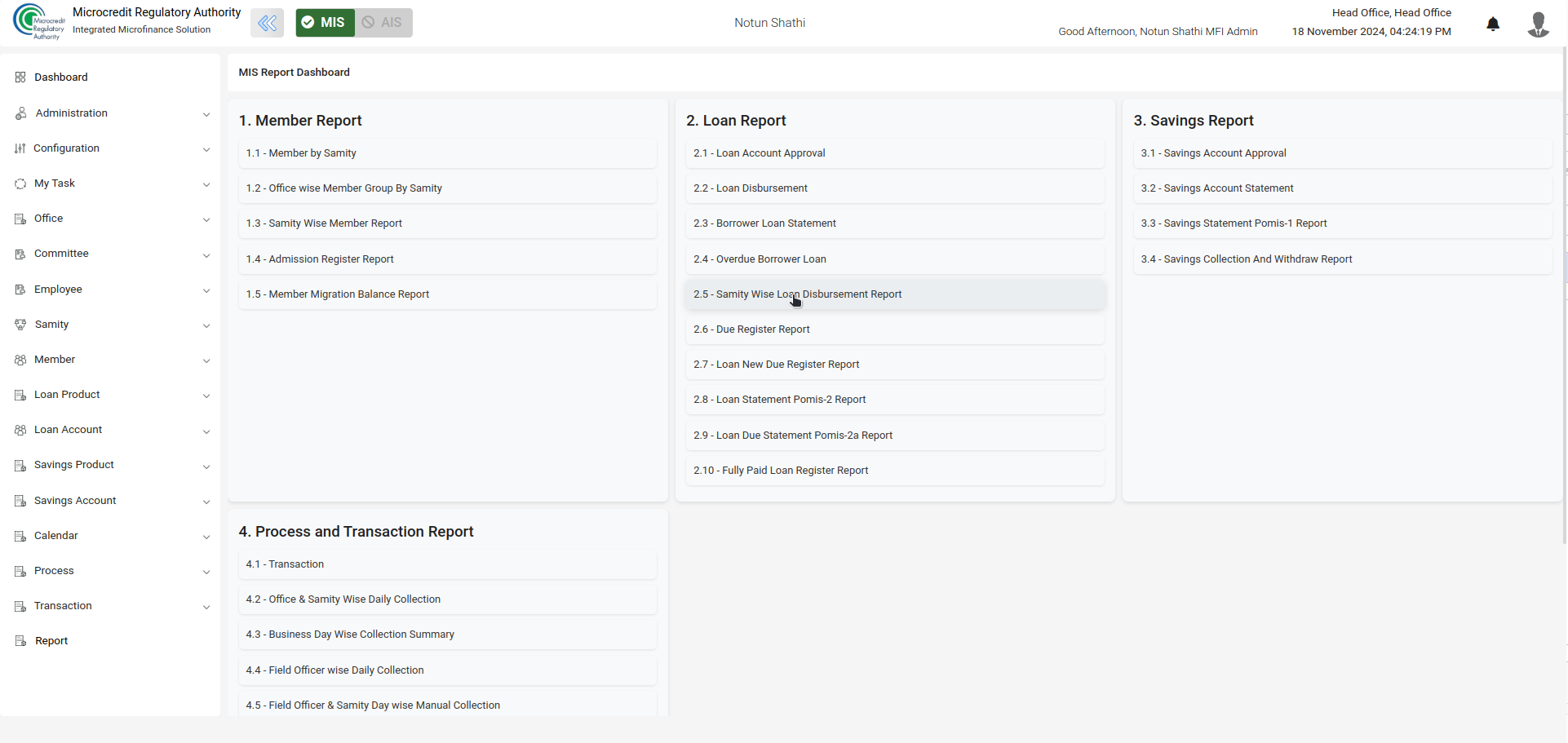Image resolution: width=1568 pixels, height=743 pixels.
Task: Open 3.4 Savings Collection And Withdraw Report
Action: (1342, 259)
